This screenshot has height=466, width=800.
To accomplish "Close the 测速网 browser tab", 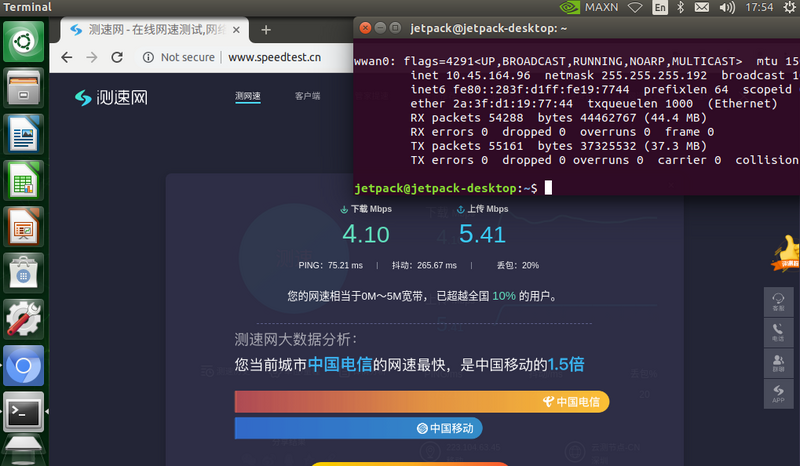I will tap(236, 30).
